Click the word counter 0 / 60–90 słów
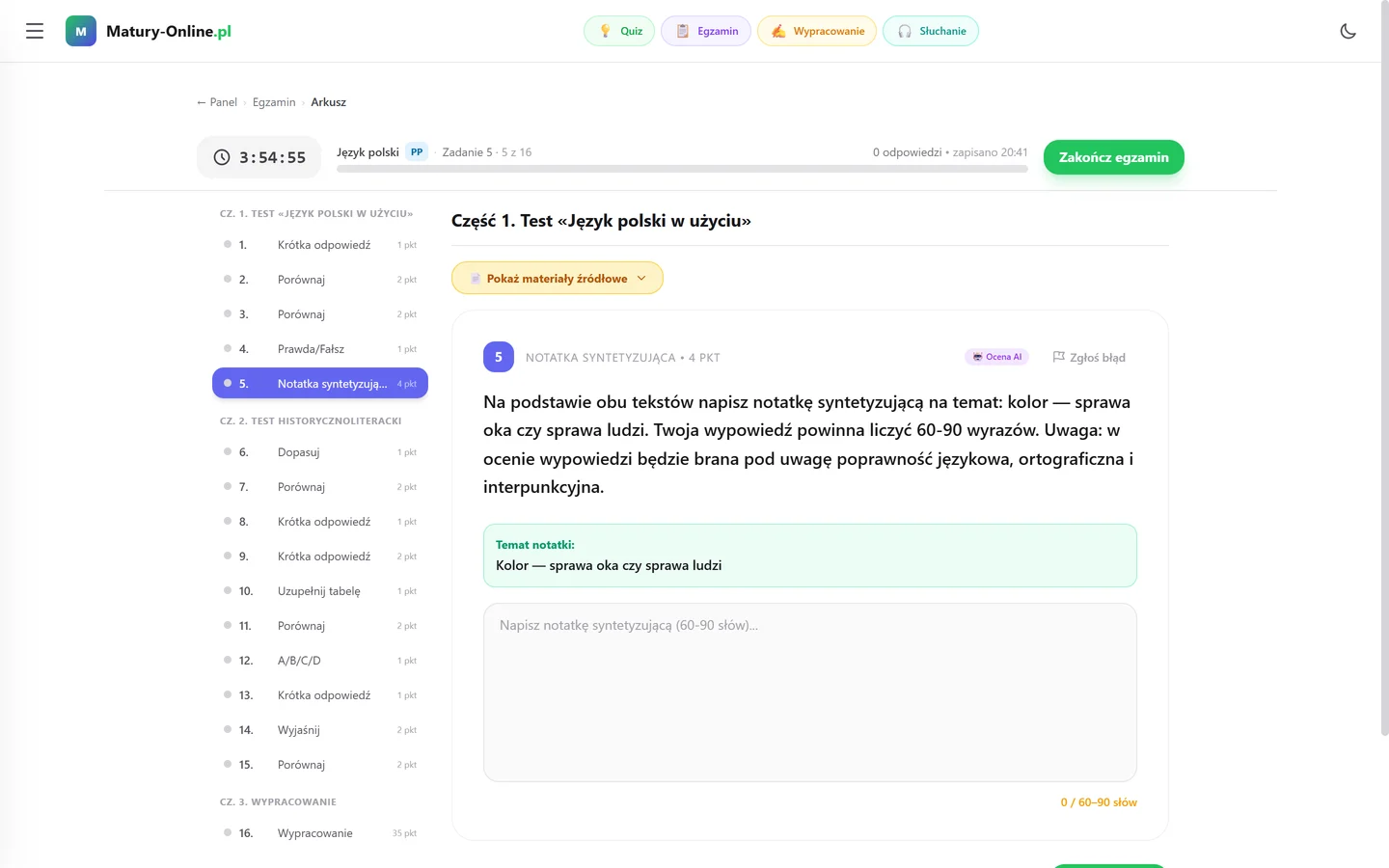 click(1099, 802)
